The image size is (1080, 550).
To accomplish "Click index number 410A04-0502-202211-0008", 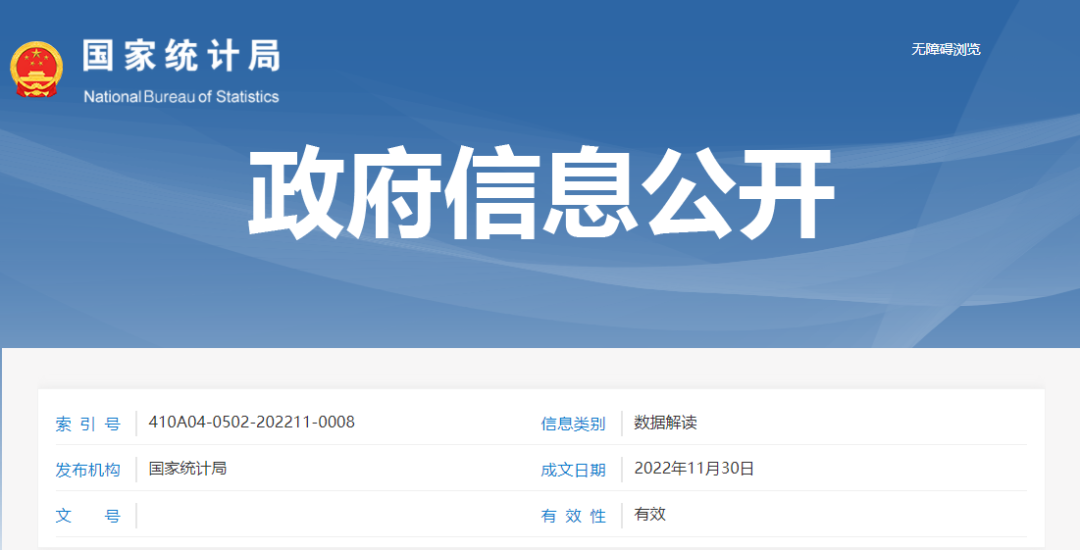I will click(251, 422).
